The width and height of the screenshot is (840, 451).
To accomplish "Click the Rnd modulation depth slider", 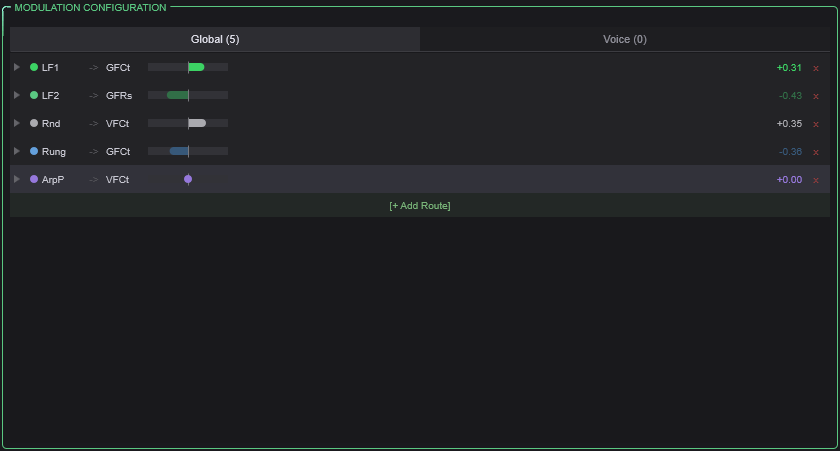I will point(188,123).
